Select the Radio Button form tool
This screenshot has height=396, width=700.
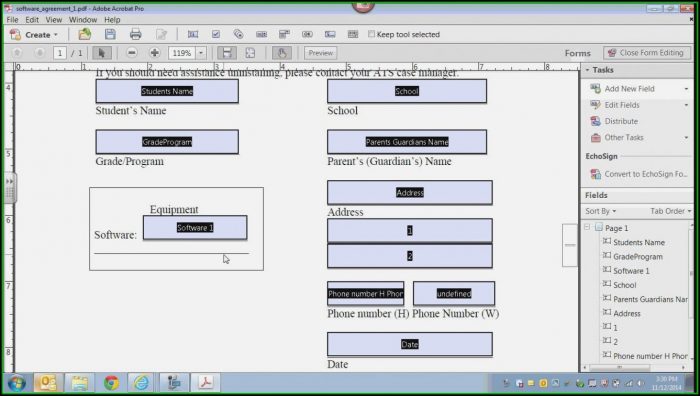pos(238,34)
